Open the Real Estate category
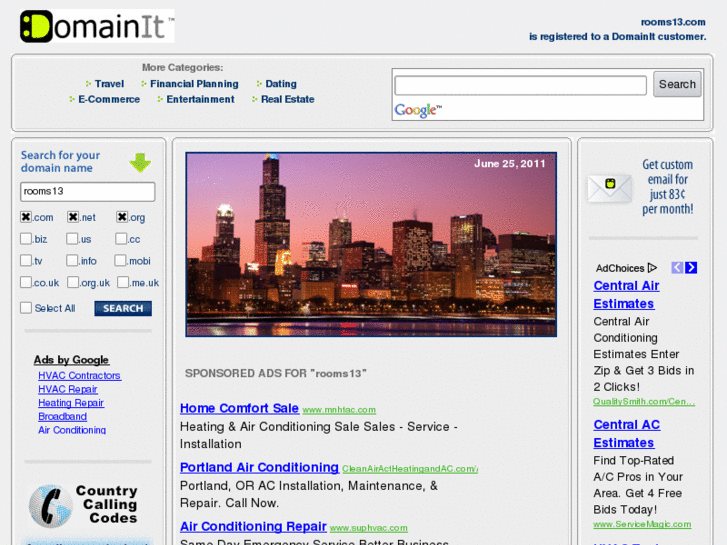This screenshot has height=545, width=727. tap(287, 99)
